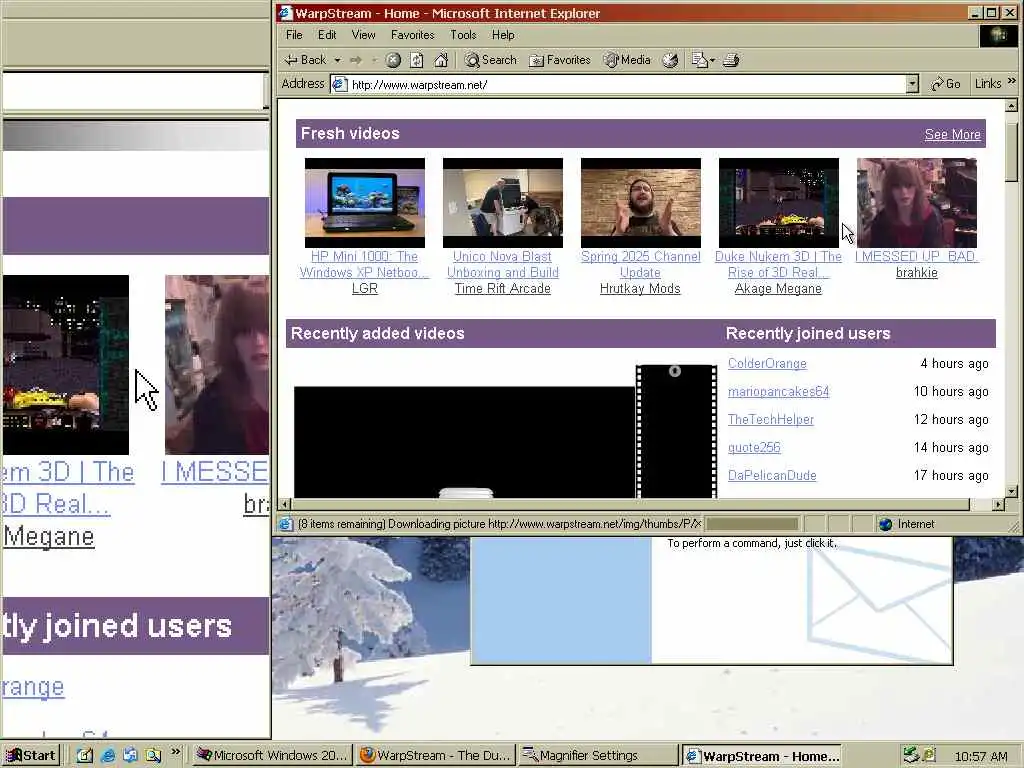The width and height of the screenshot is (1024, 768).
Task: Open LGR channel link
Action: pyautogui.click(x=364, y=289)
